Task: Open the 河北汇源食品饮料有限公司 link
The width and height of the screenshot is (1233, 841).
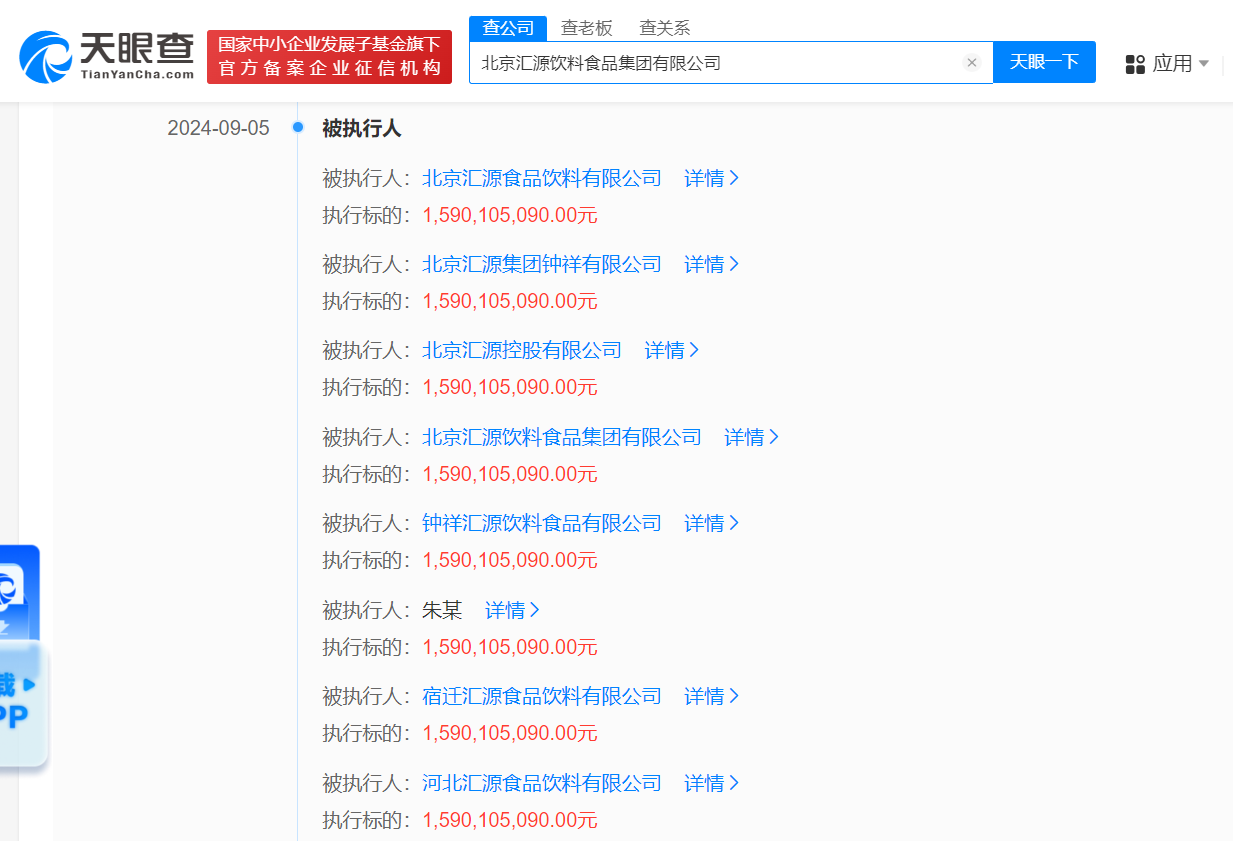Action: (542, 783)
